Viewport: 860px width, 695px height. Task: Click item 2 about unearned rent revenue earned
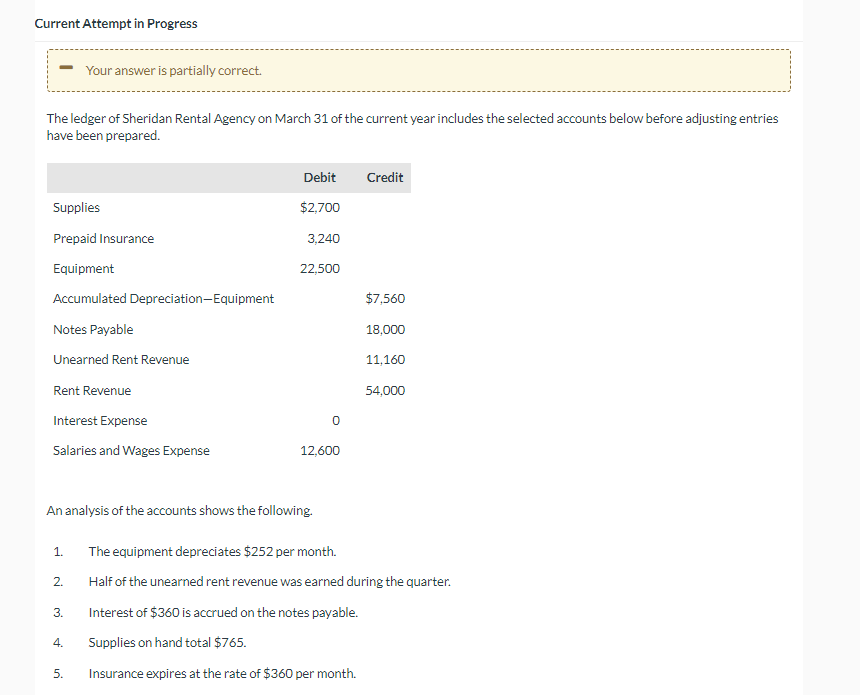[270, 582]
